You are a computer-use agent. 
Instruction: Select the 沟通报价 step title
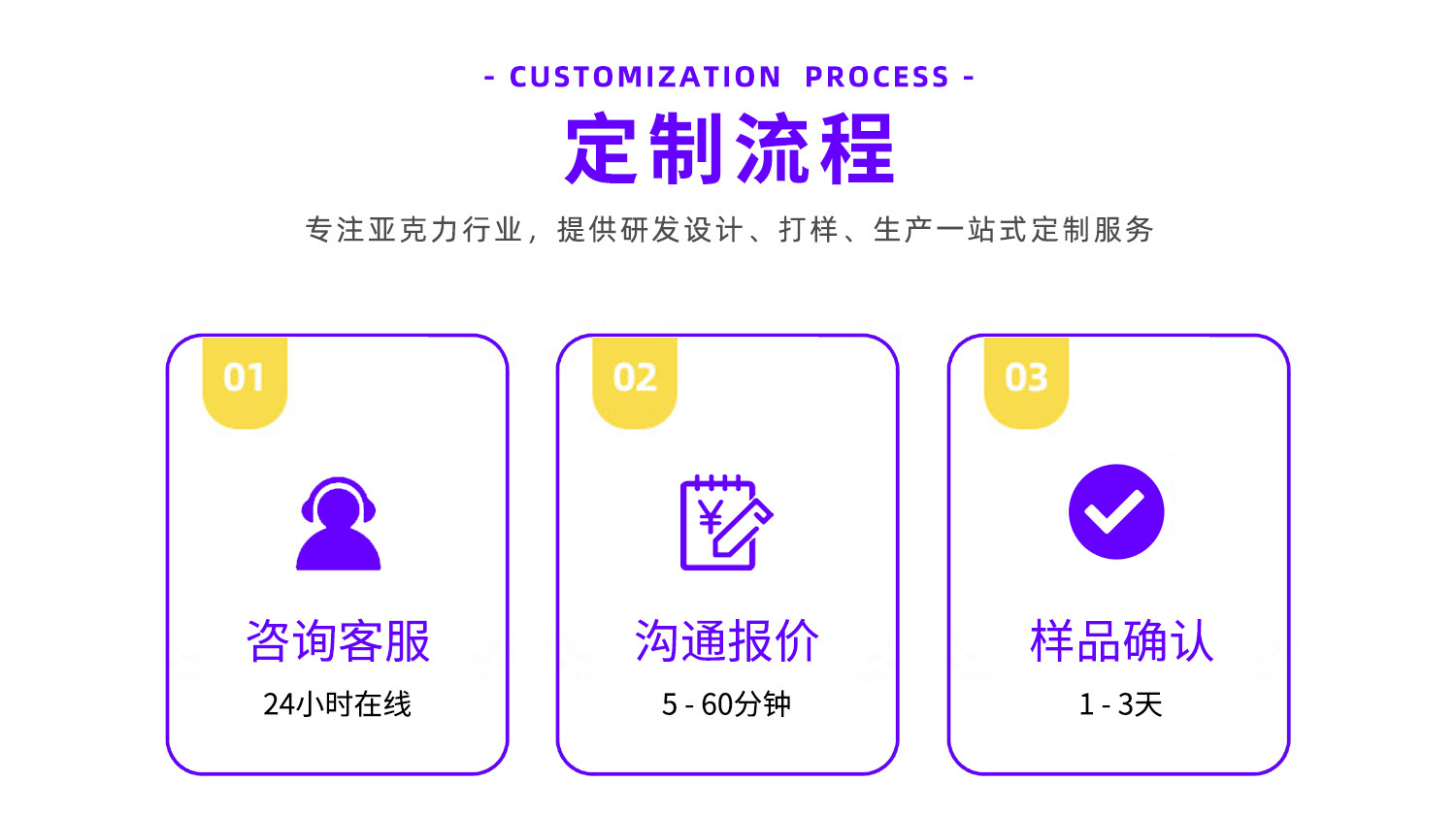tap(727, 641)
